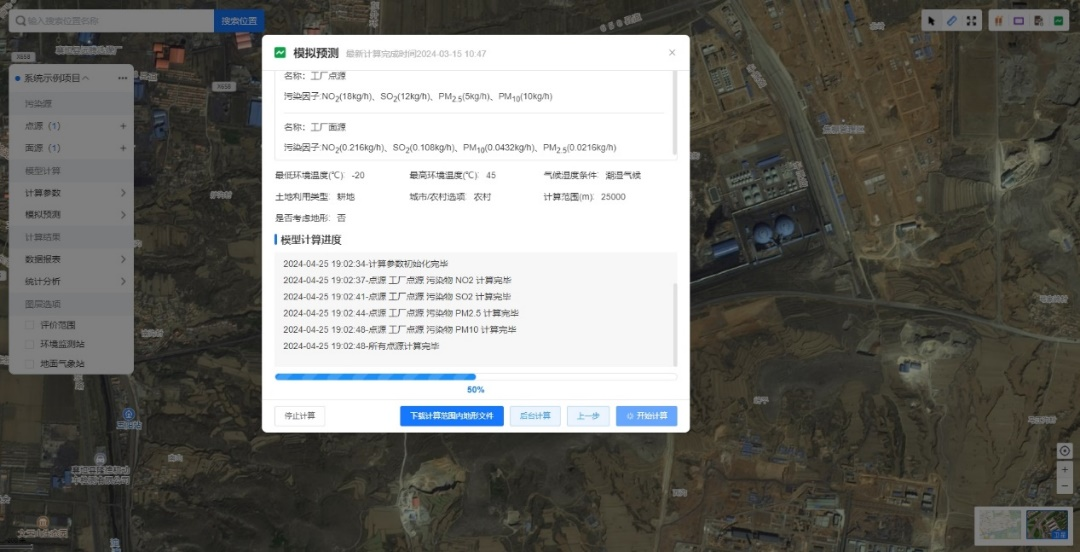Image resolution: width=1080 pixels, height=552 pixels.
Task: Add a new 点源 with plus icon
Action: click(123, 126)
